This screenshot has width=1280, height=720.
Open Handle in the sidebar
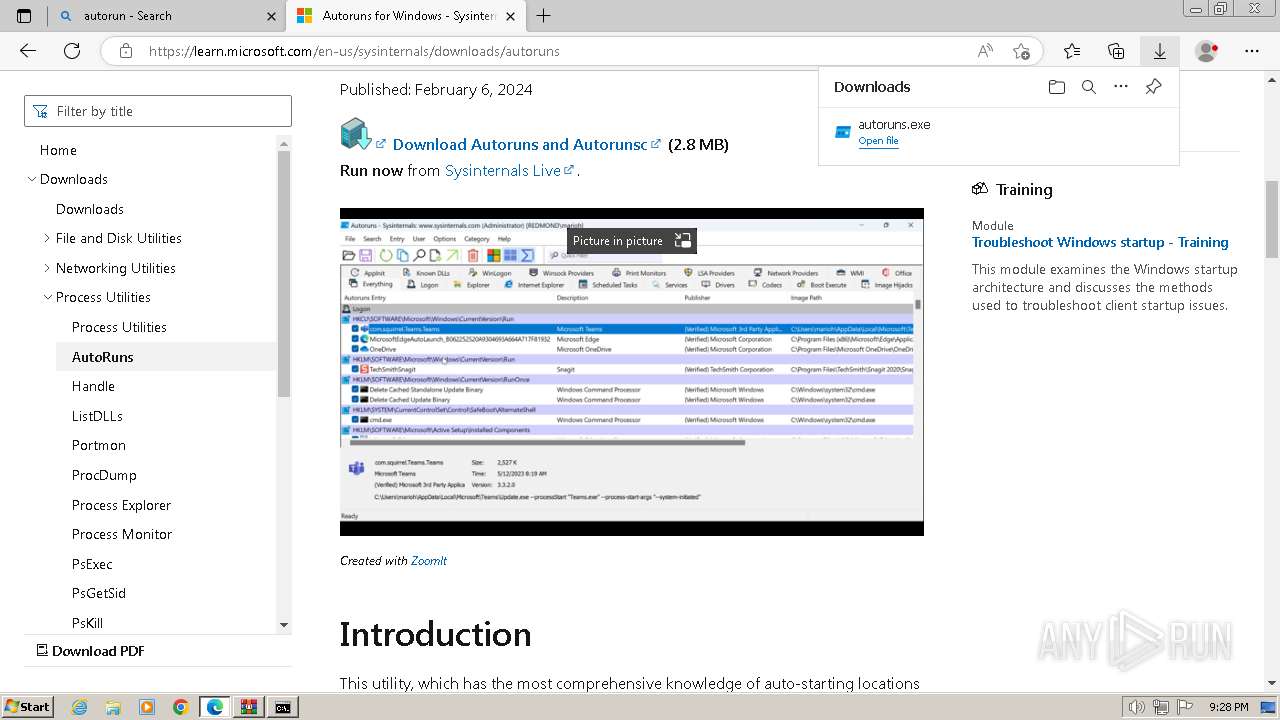click(93, 386)
